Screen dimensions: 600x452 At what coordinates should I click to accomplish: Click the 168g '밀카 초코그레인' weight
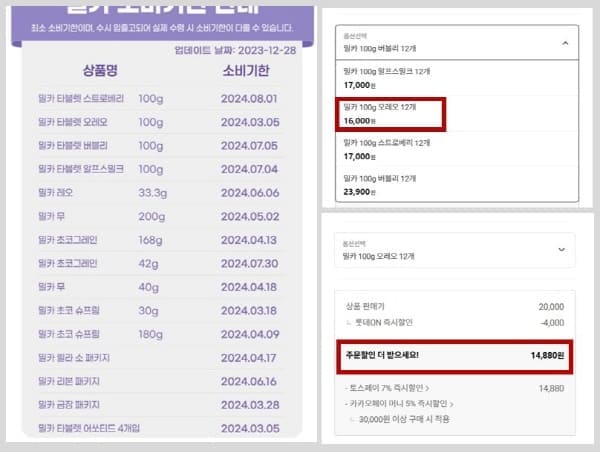click(150, 240)
